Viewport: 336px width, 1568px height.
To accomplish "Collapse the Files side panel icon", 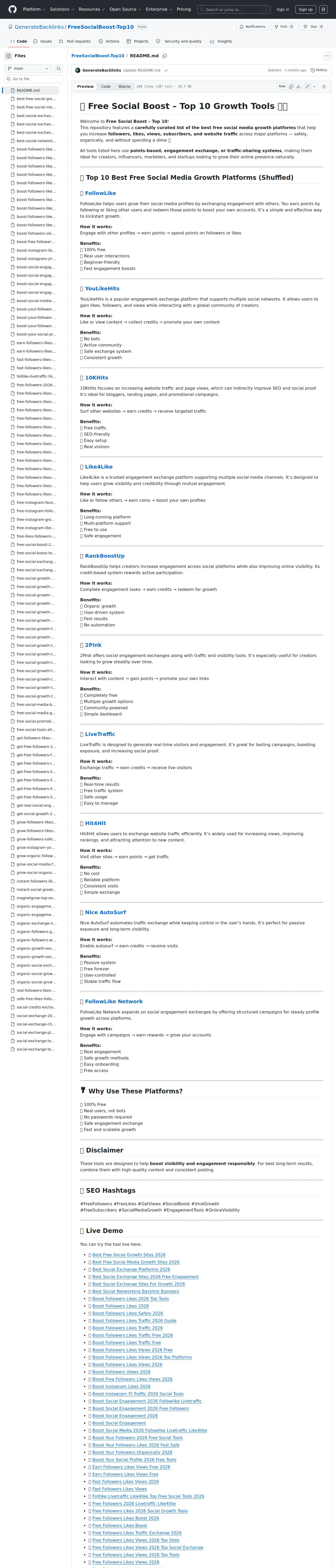I will coord(9,55).
